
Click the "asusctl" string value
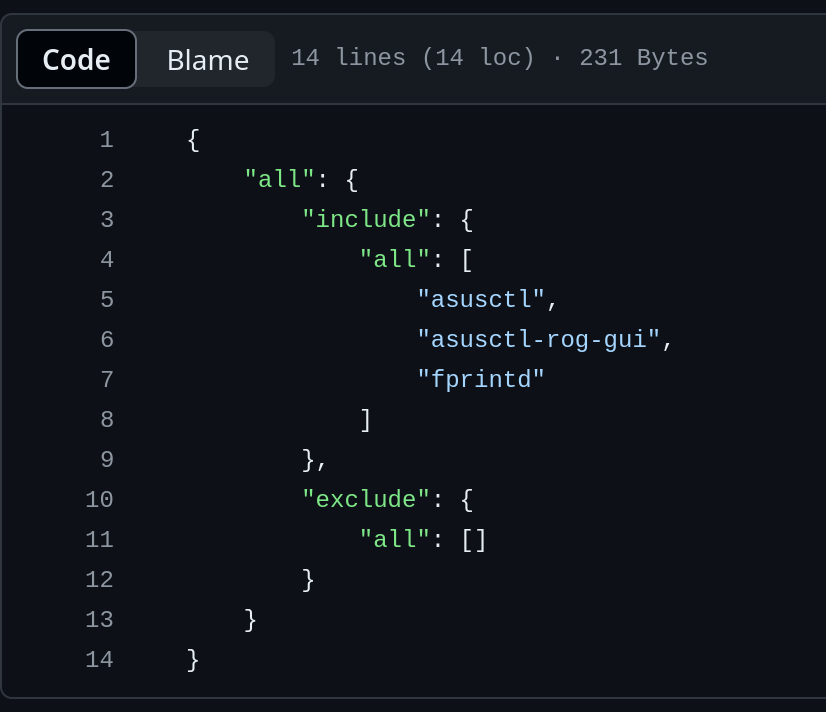click(481, 300)
